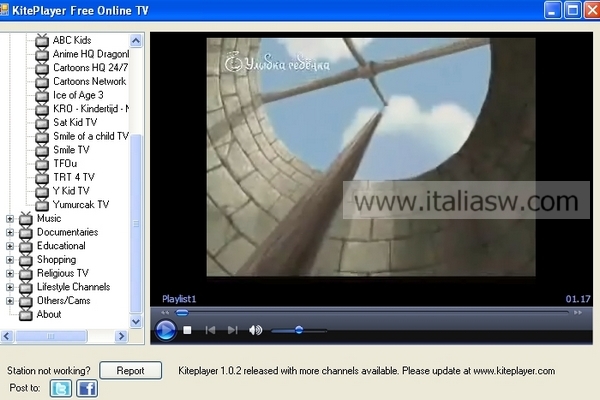Select the Smile TV channel

71,150
